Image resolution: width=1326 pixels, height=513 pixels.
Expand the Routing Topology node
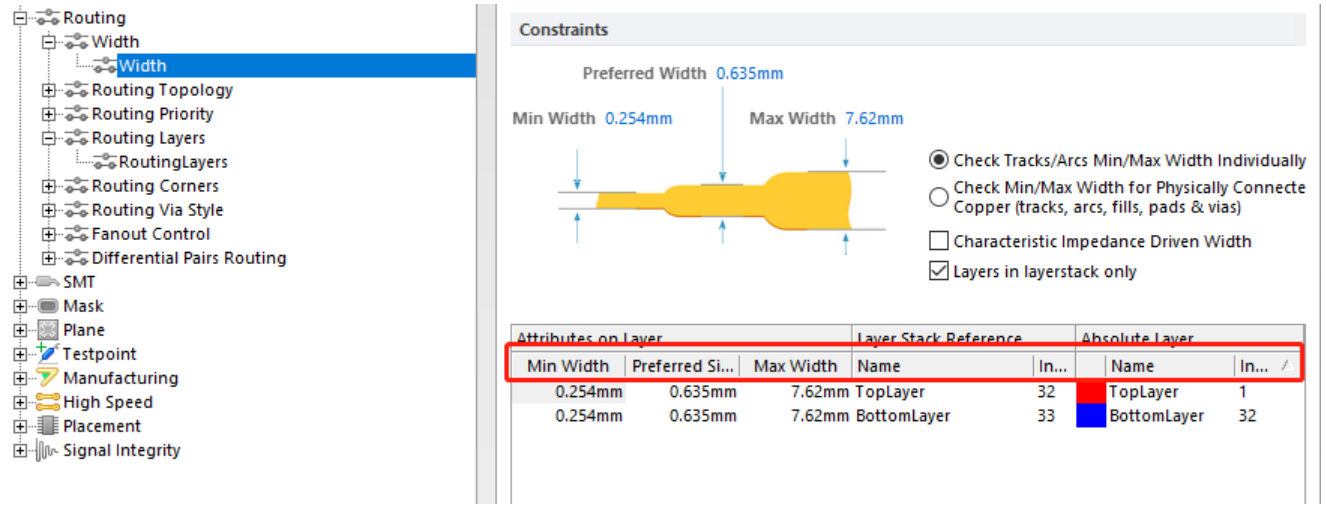point(49,90)
